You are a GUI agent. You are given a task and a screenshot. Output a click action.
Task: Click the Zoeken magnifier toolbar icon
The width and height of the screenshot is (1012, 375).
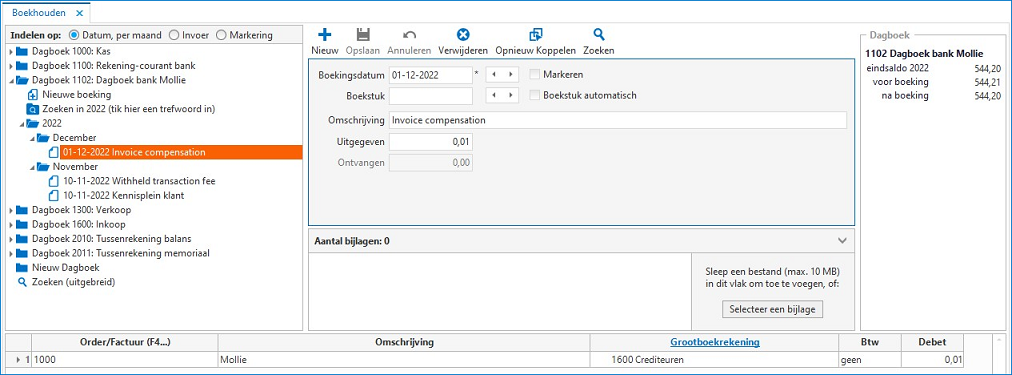599,35
